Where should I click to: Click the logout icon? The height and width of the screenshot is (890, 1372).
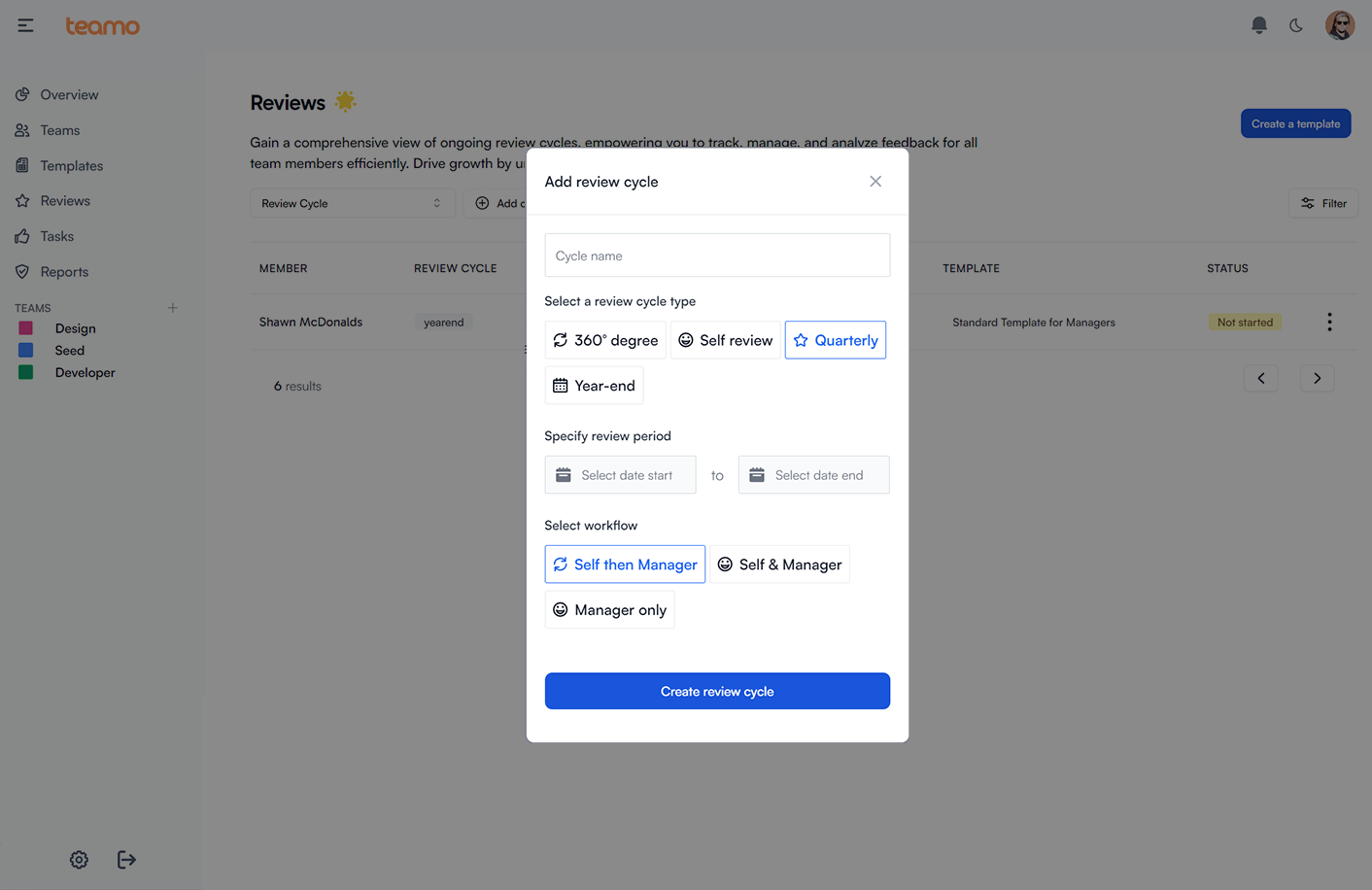(126, 860)
